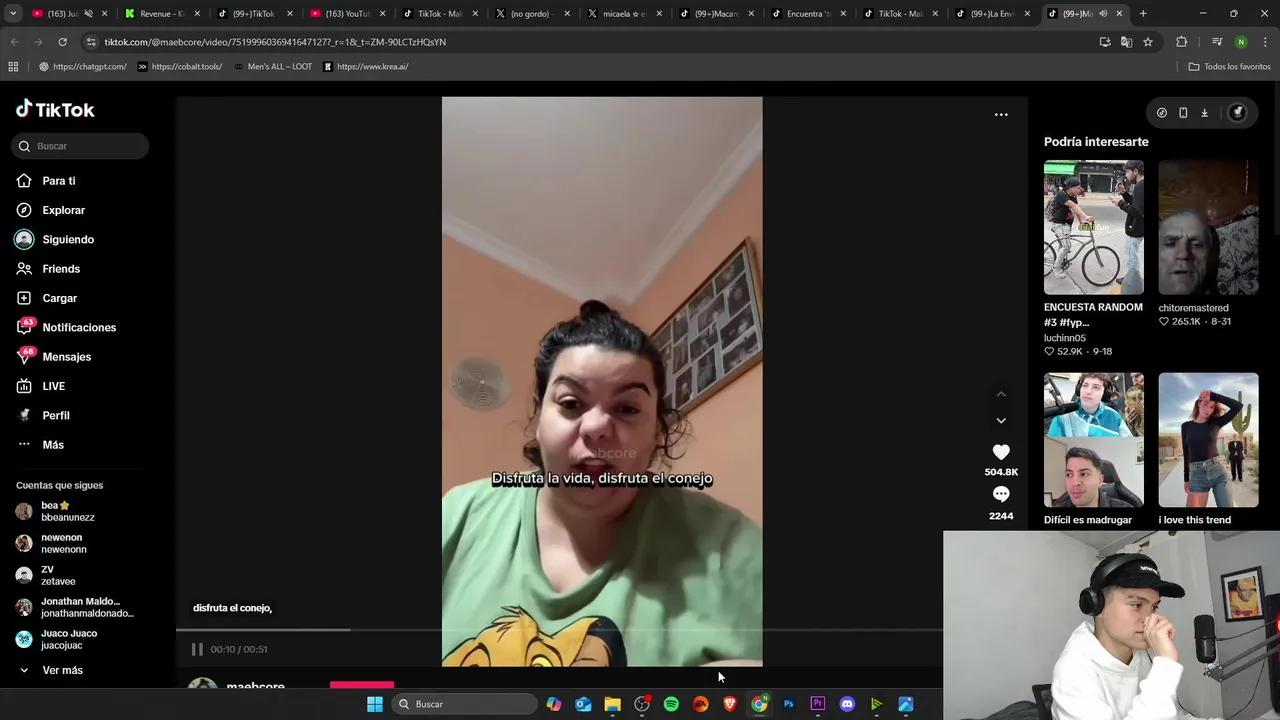Open File Explorer from the taskbar

[612, 704]
